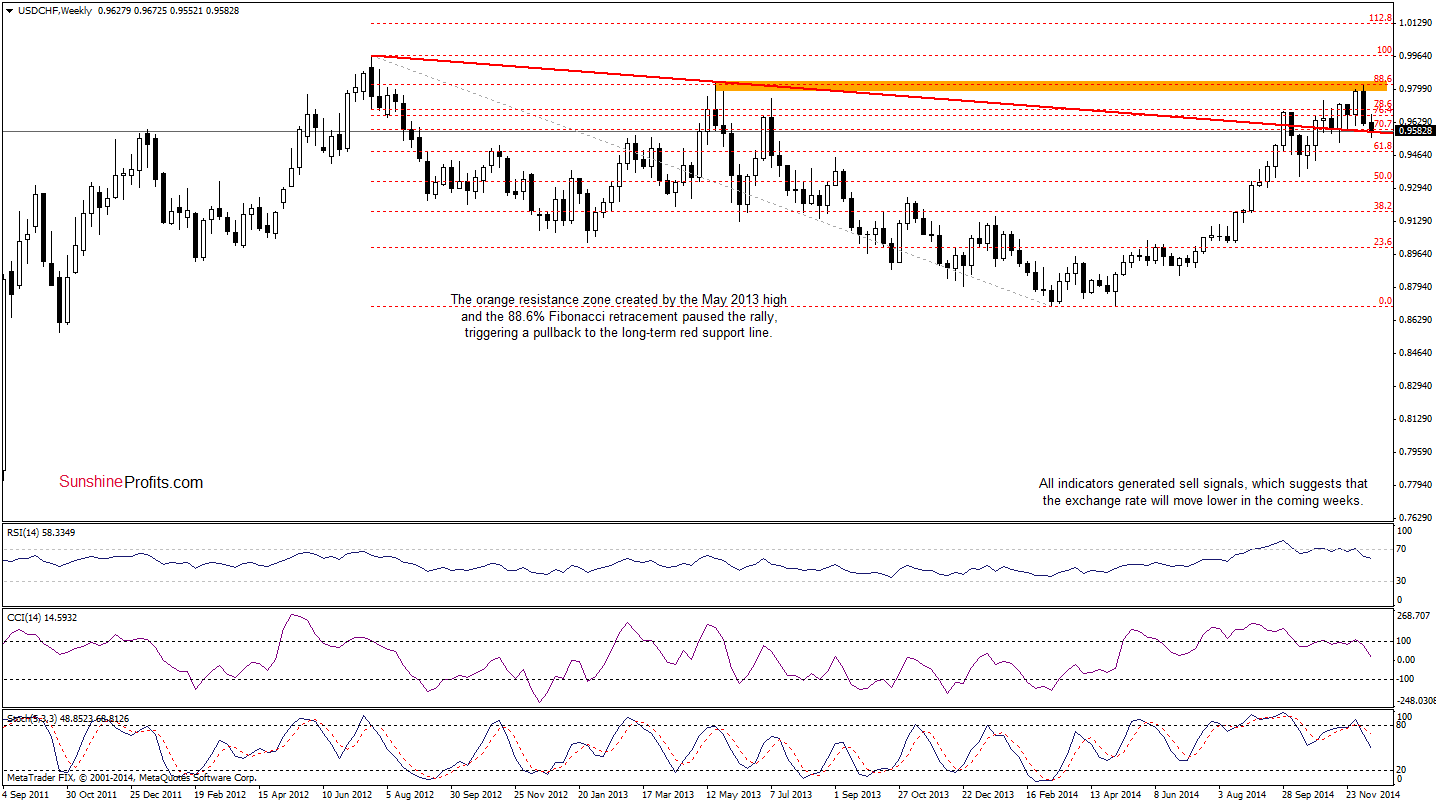Click the 0.92940 price axis label
Screen dimensions: 1436x803
click(x=1416, y=188)
